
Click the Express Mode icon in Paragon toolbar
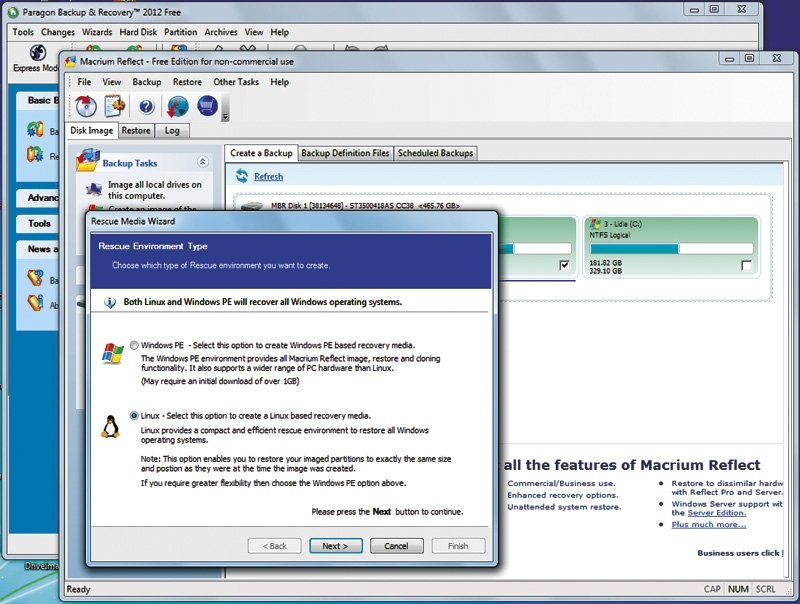(x=37, y=53)
